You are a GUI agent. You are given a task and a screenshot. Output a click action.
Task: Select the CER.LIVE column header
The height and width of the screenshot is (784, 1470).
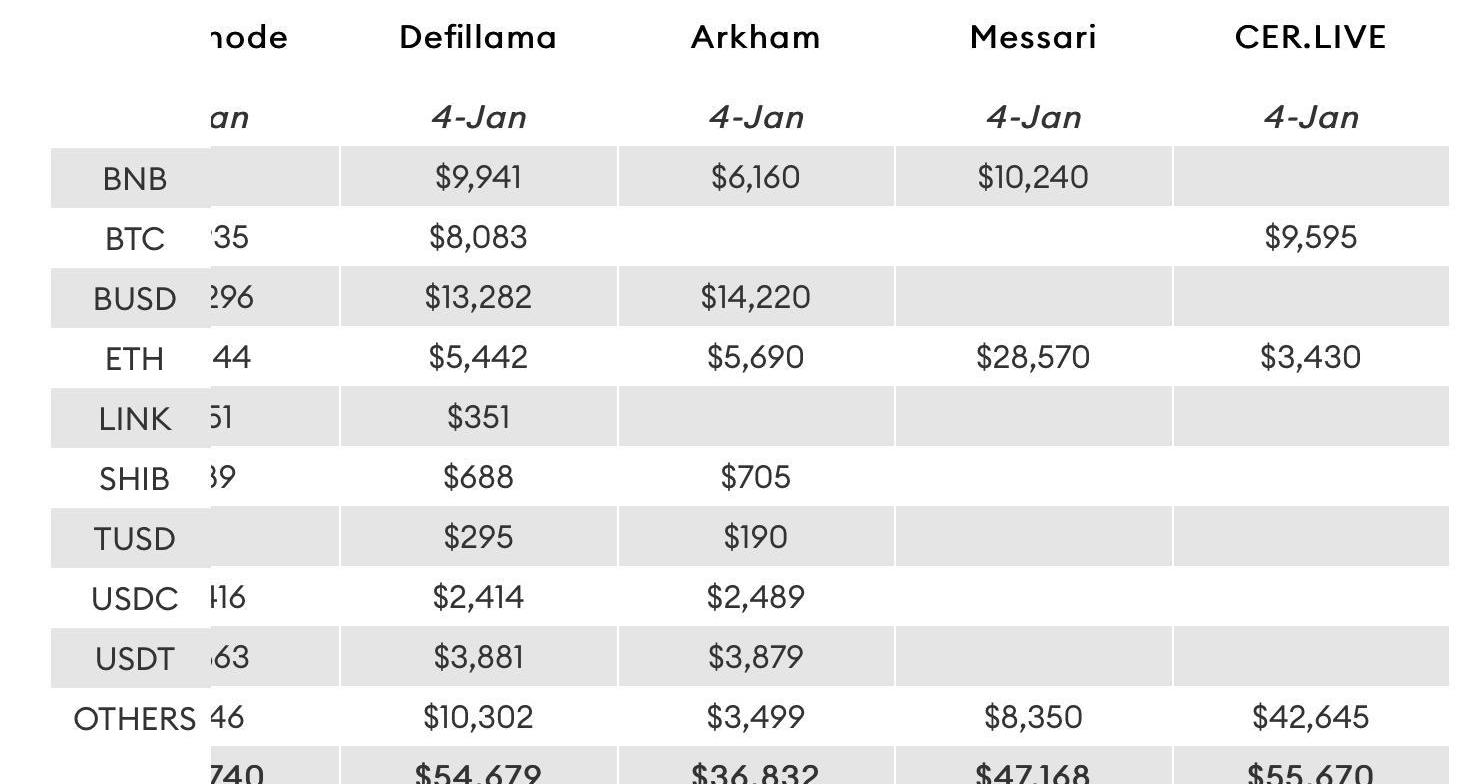click(x=1310, y=38)
